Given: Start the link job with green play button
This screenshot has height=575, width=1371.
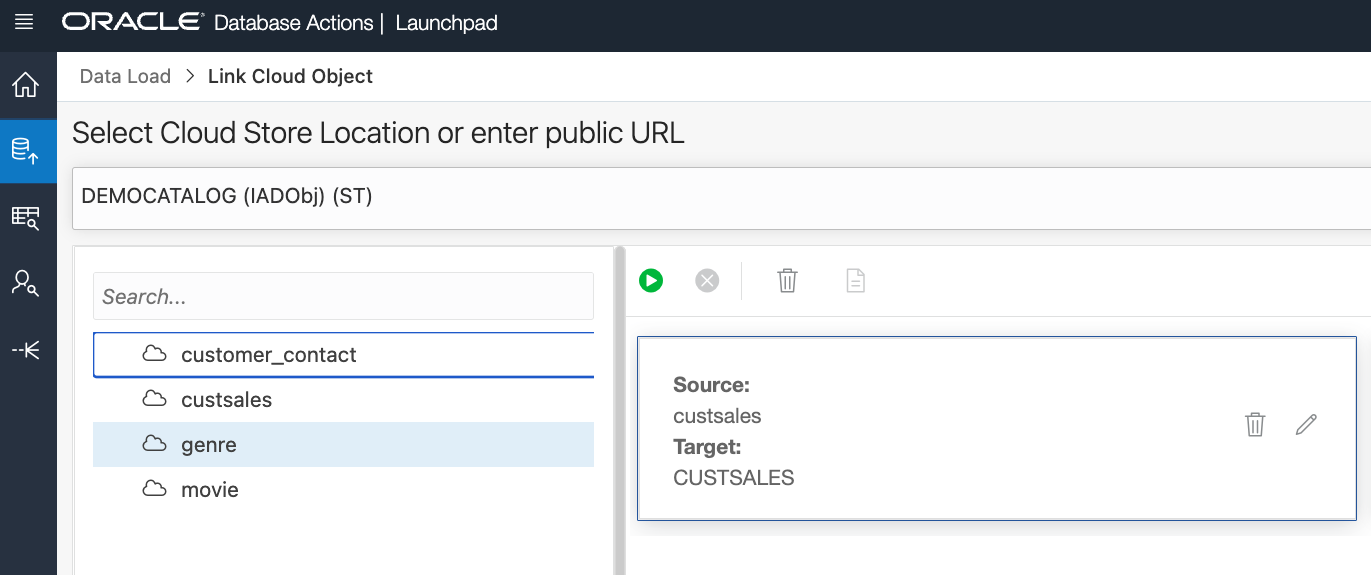Looking at the screenshot, I should point(651,281).
